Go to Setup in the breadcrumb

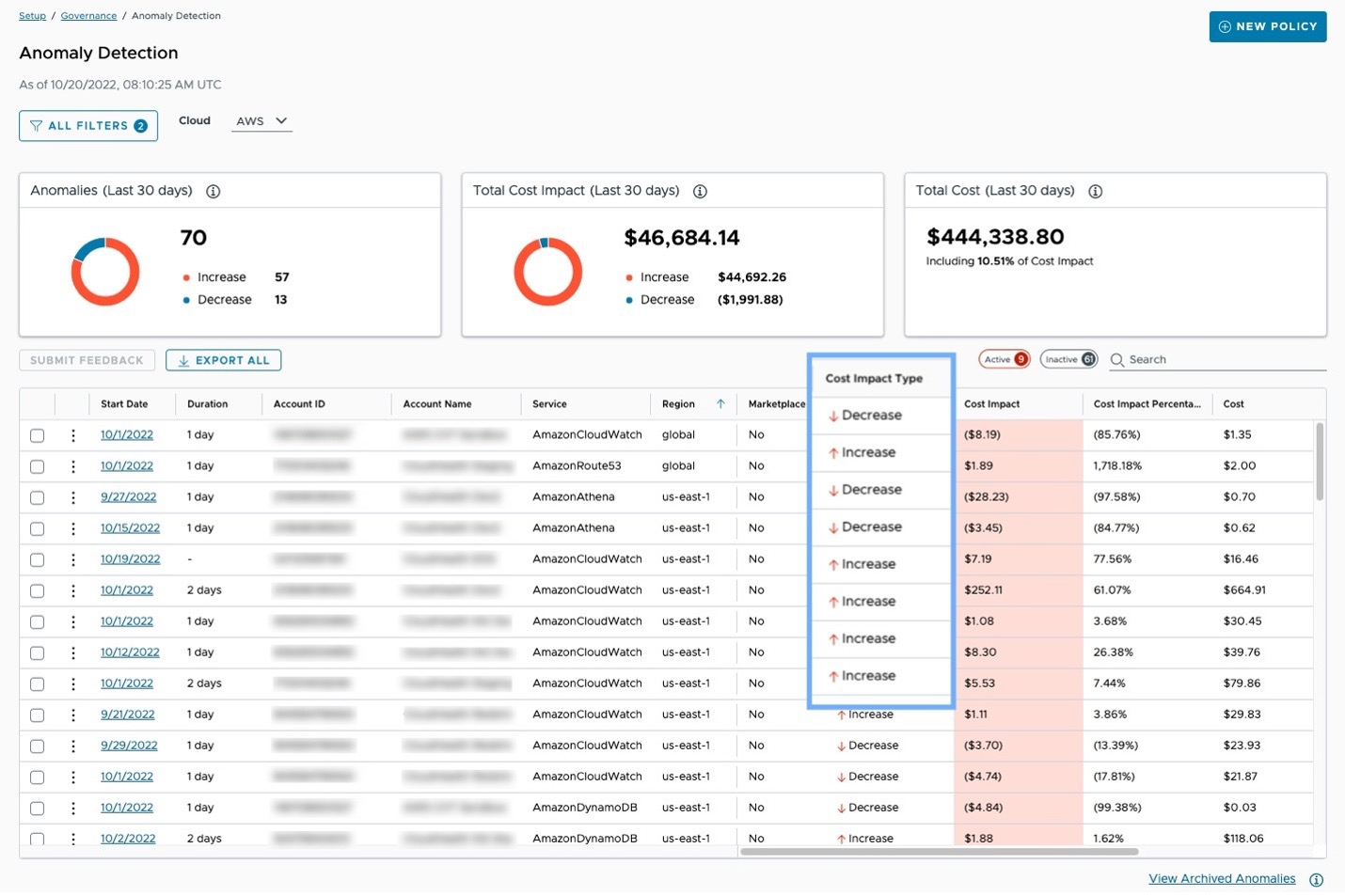[32, 16]
